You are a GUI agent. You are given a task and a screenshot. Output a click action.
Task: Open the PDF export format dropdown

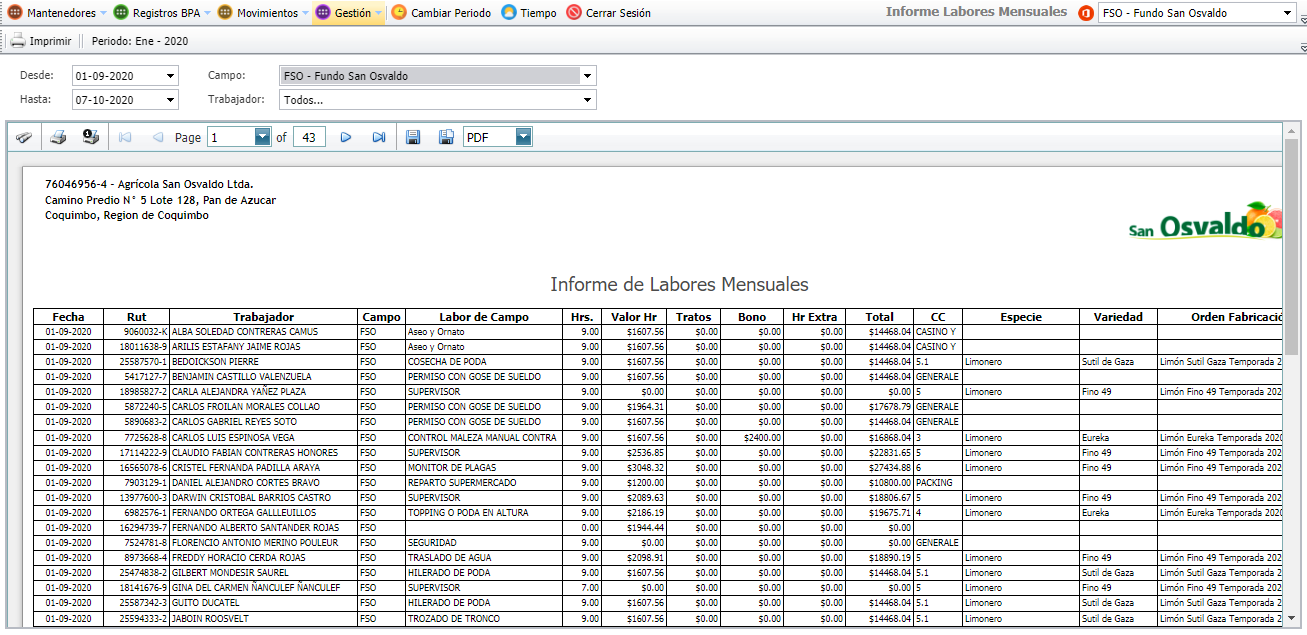click(x=524, y=137)
